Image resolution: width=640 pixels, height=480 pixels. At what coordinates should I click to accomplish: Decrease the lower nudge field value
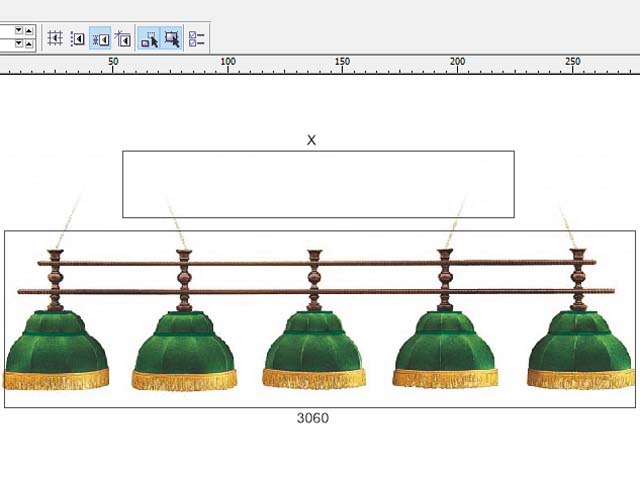19,44
